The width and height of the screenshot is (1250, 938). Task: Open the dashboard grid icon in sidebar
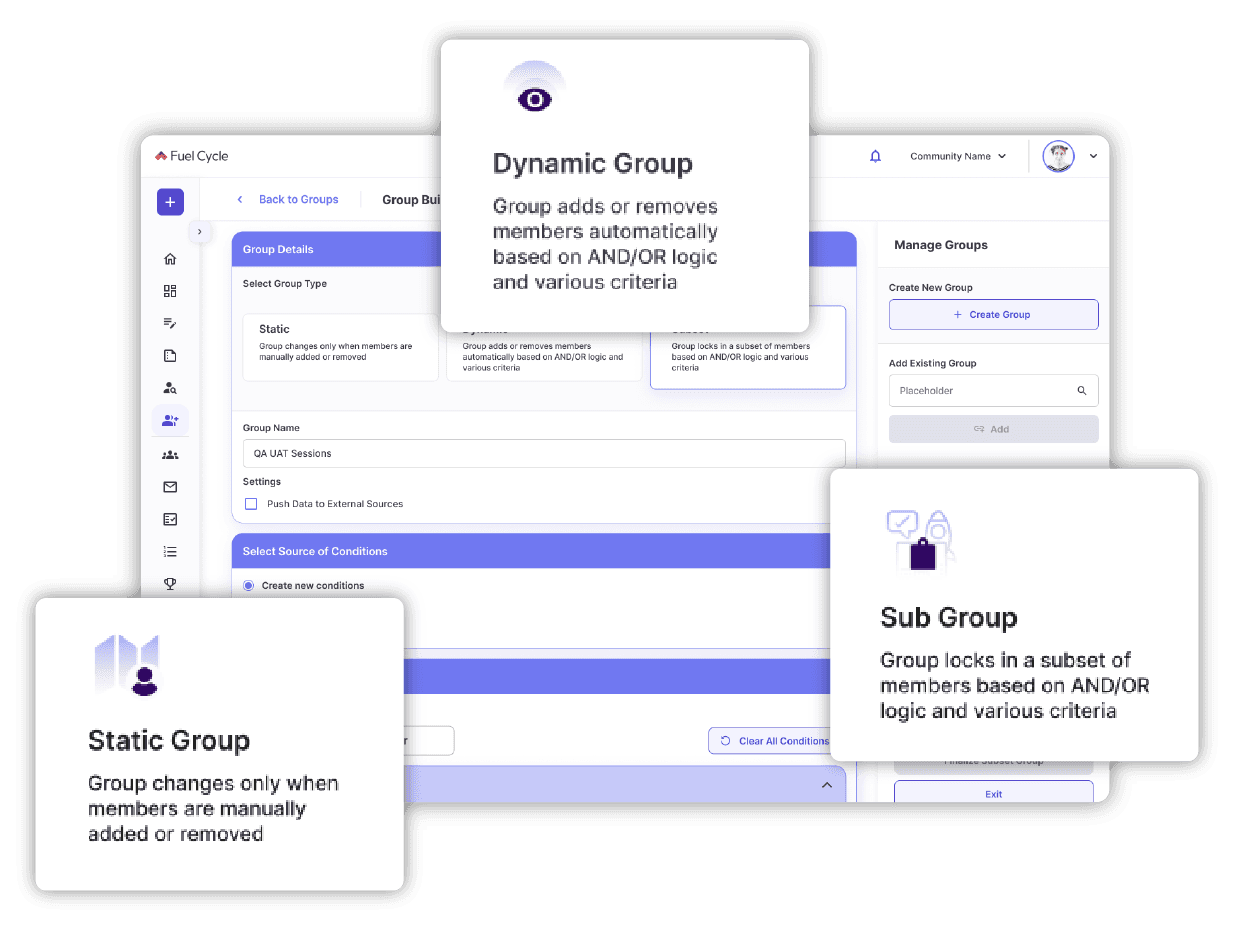[x=170, y=291]
